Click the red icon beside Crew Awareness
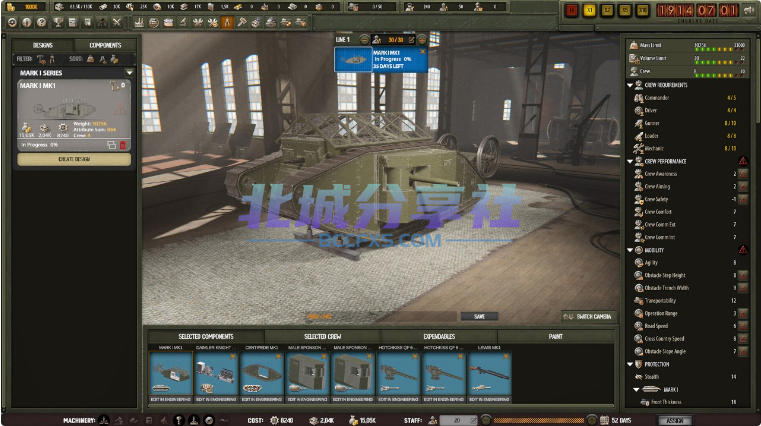761x426 pixels. point(743,174)
